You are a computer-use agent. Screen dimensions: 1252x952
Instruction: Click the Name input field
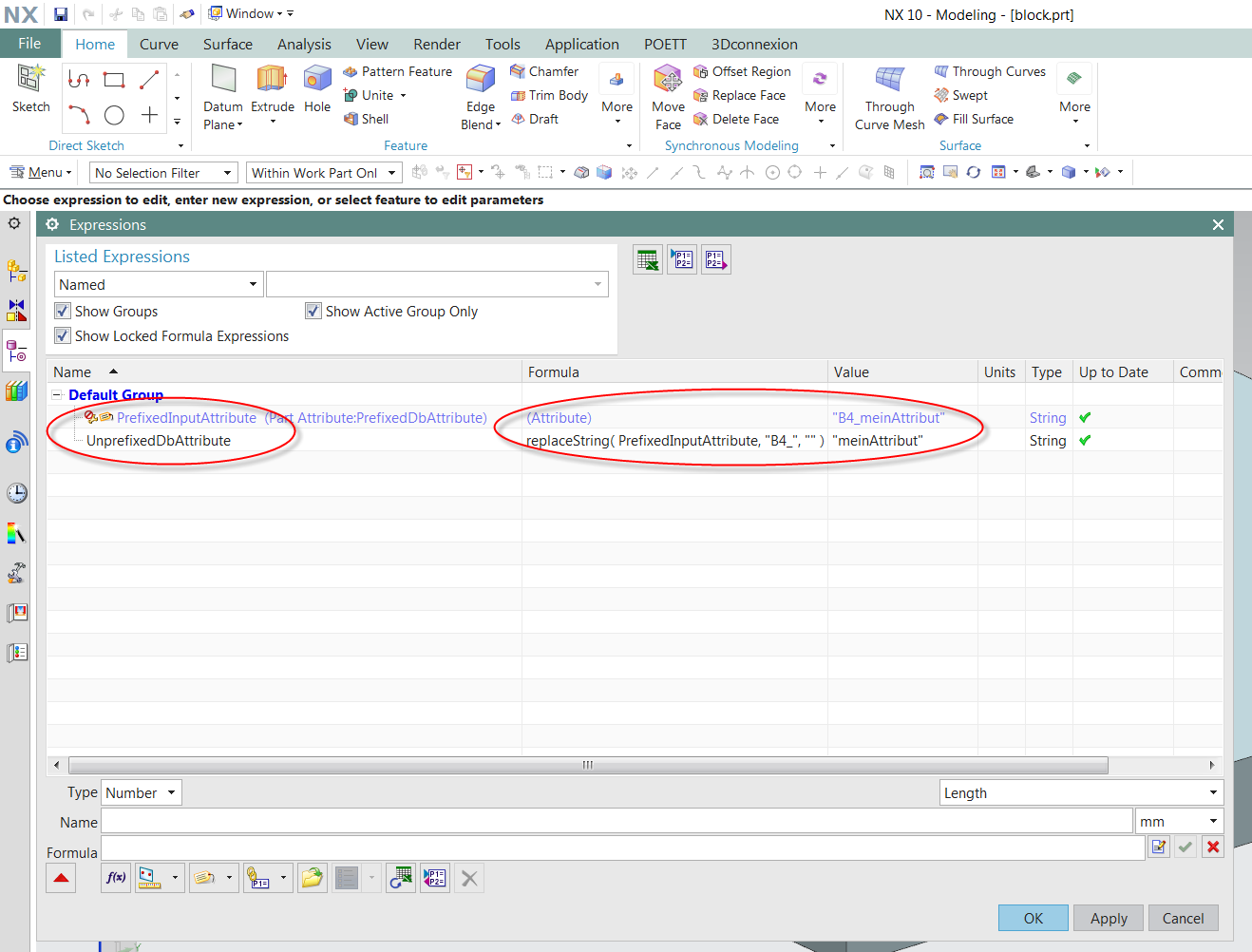tap(617, 821)
